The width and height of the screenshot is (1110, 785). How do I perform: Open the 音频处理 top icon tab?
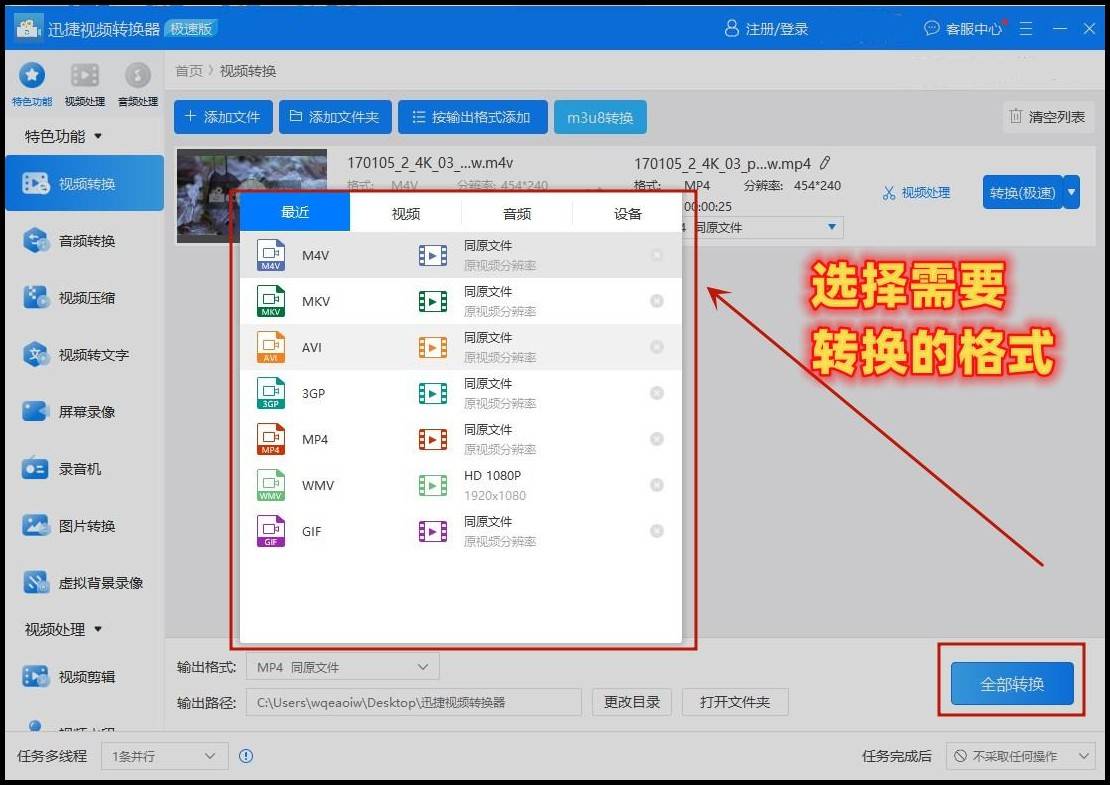[138, 84]
